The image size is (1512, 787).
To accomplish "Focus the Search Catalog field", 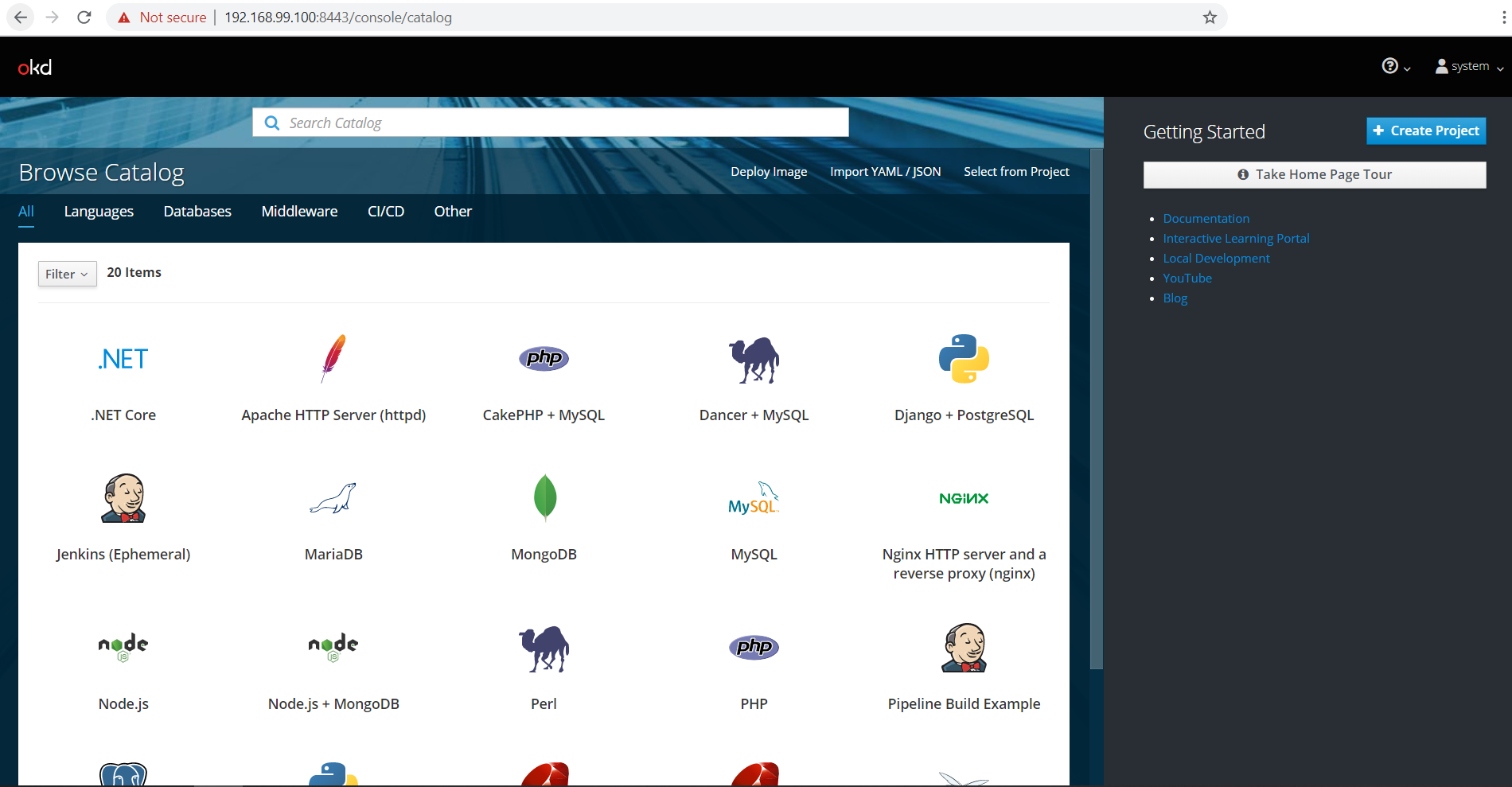I will click(x=551, y=123).
